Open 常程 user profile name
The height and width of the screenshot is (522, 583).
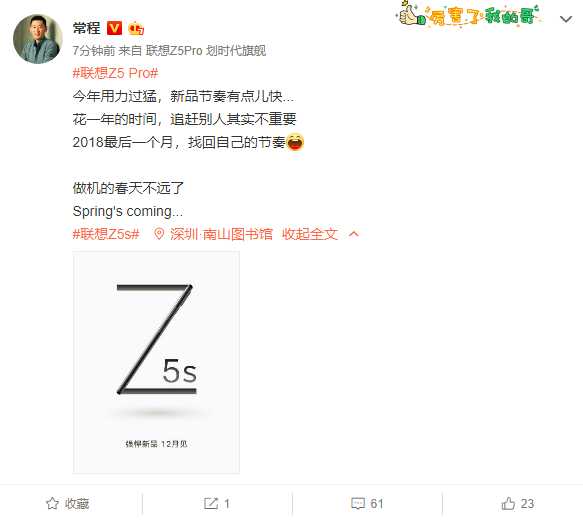87,28
